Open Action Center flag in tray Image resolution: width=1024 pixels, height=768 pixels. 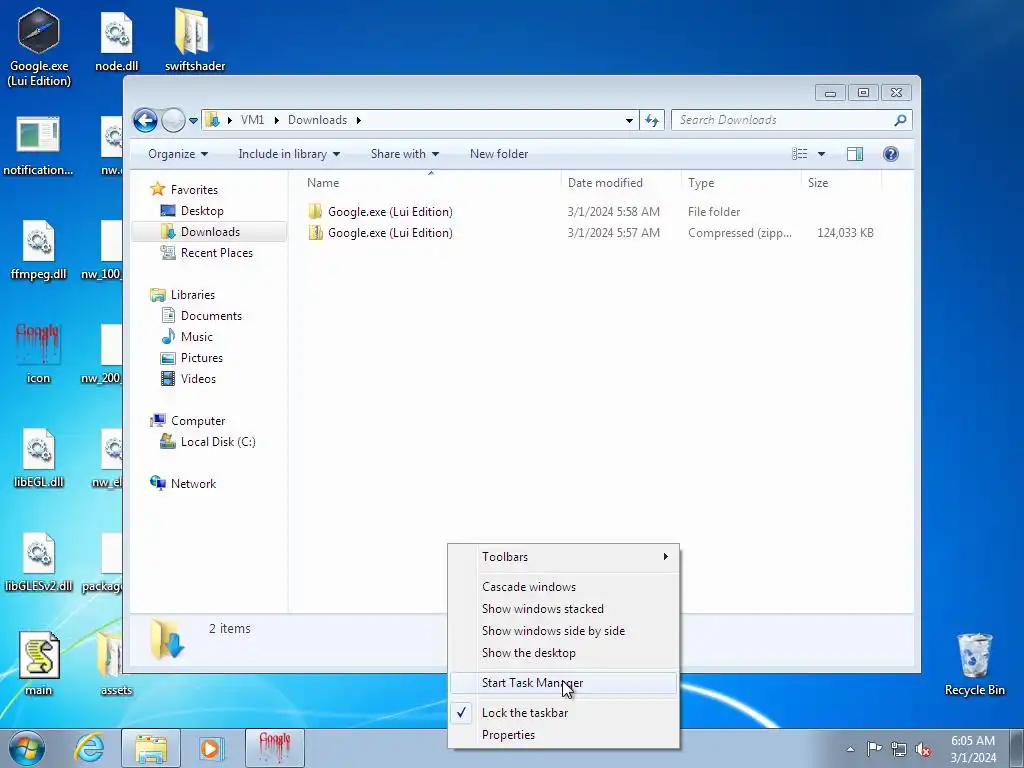[x=874, y=748]
